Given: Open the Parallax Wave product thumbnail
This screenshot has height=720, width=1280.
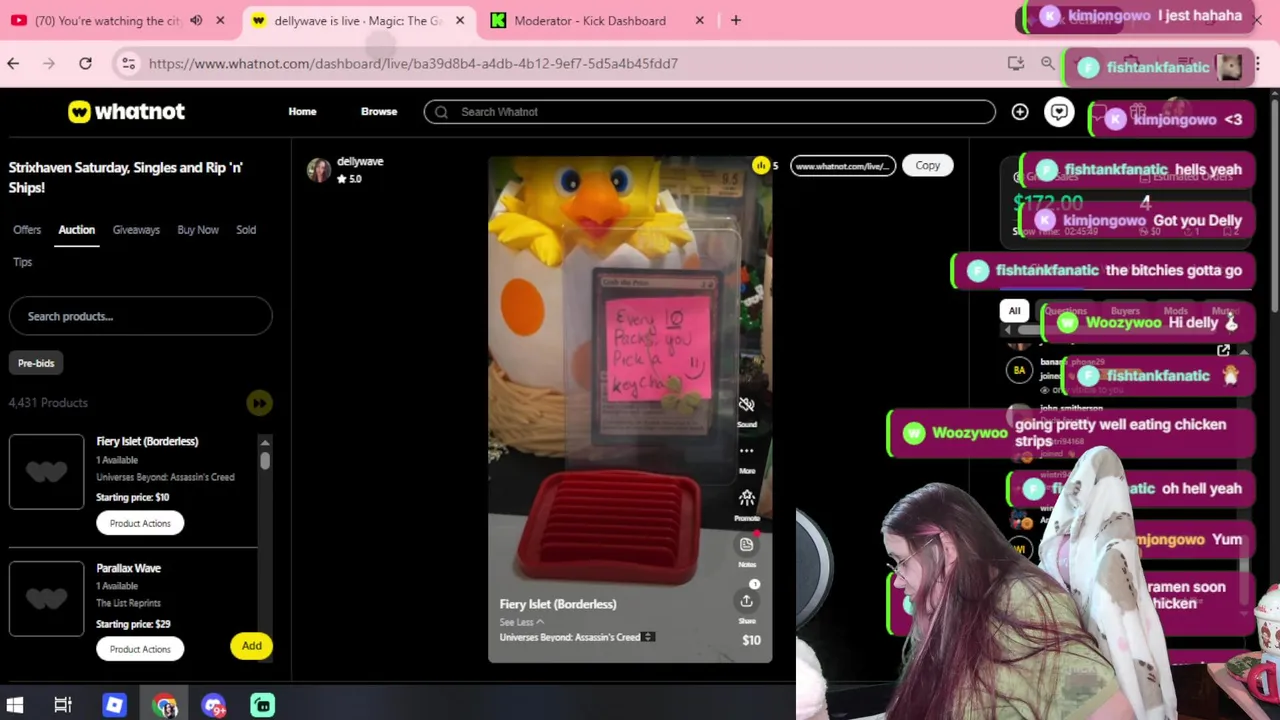Looking at the screenshot, I should coord(46,598).
